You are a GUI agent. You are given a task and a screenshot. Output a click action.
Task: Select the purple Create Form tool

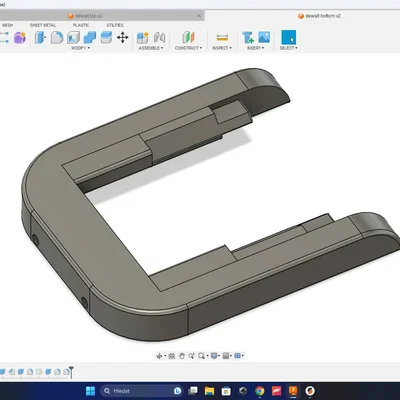pyautogui.click(x=20, y=38)
